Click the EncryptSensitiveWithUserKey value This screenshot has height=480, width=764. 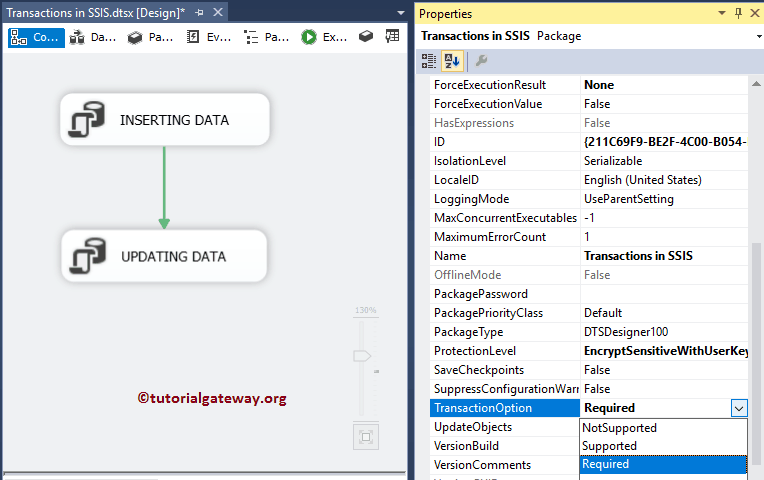coord(664,351)
